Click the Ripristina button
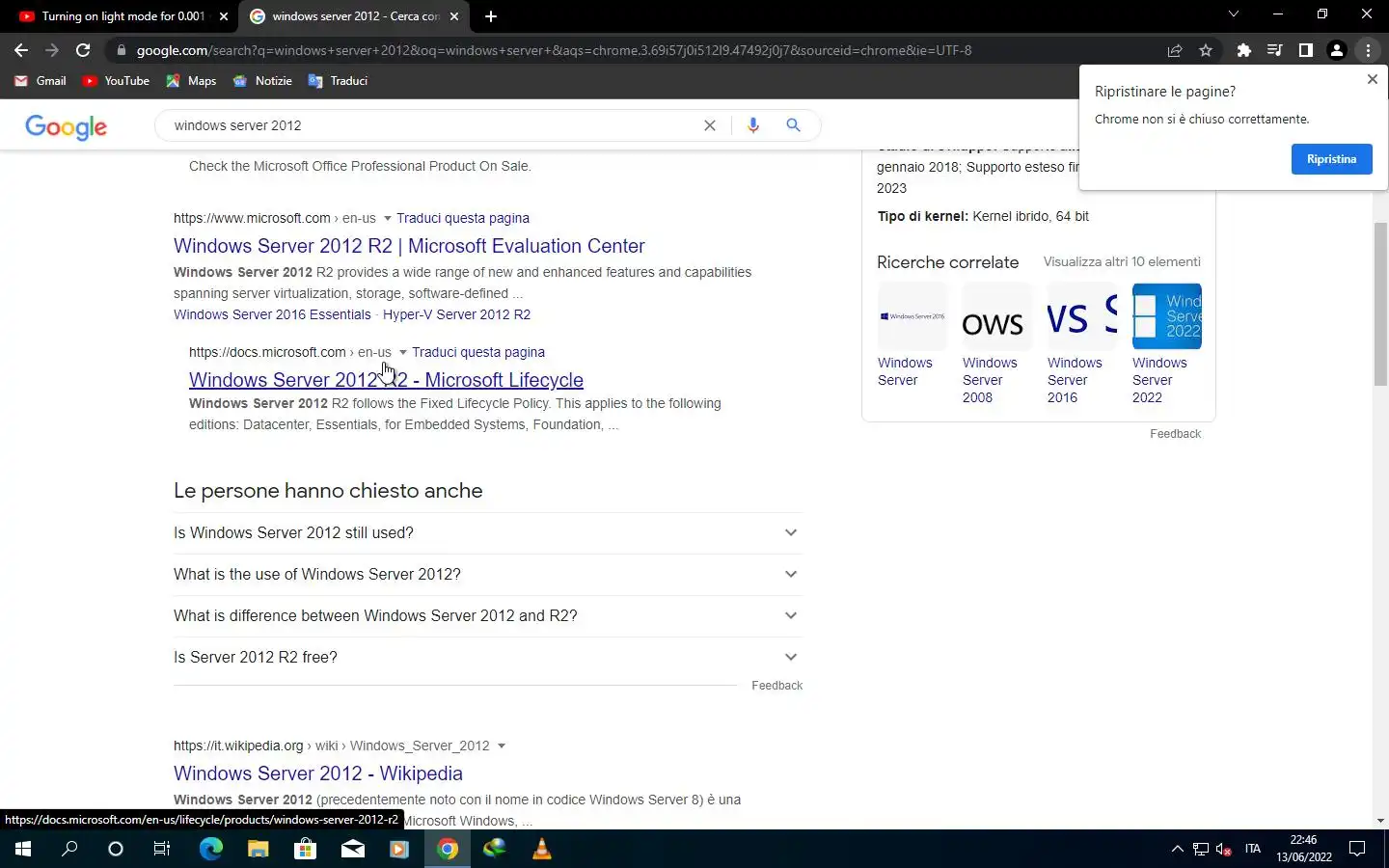Image resolution: width=1389 pixels, height=868 pixels. tap(1331, 159)
